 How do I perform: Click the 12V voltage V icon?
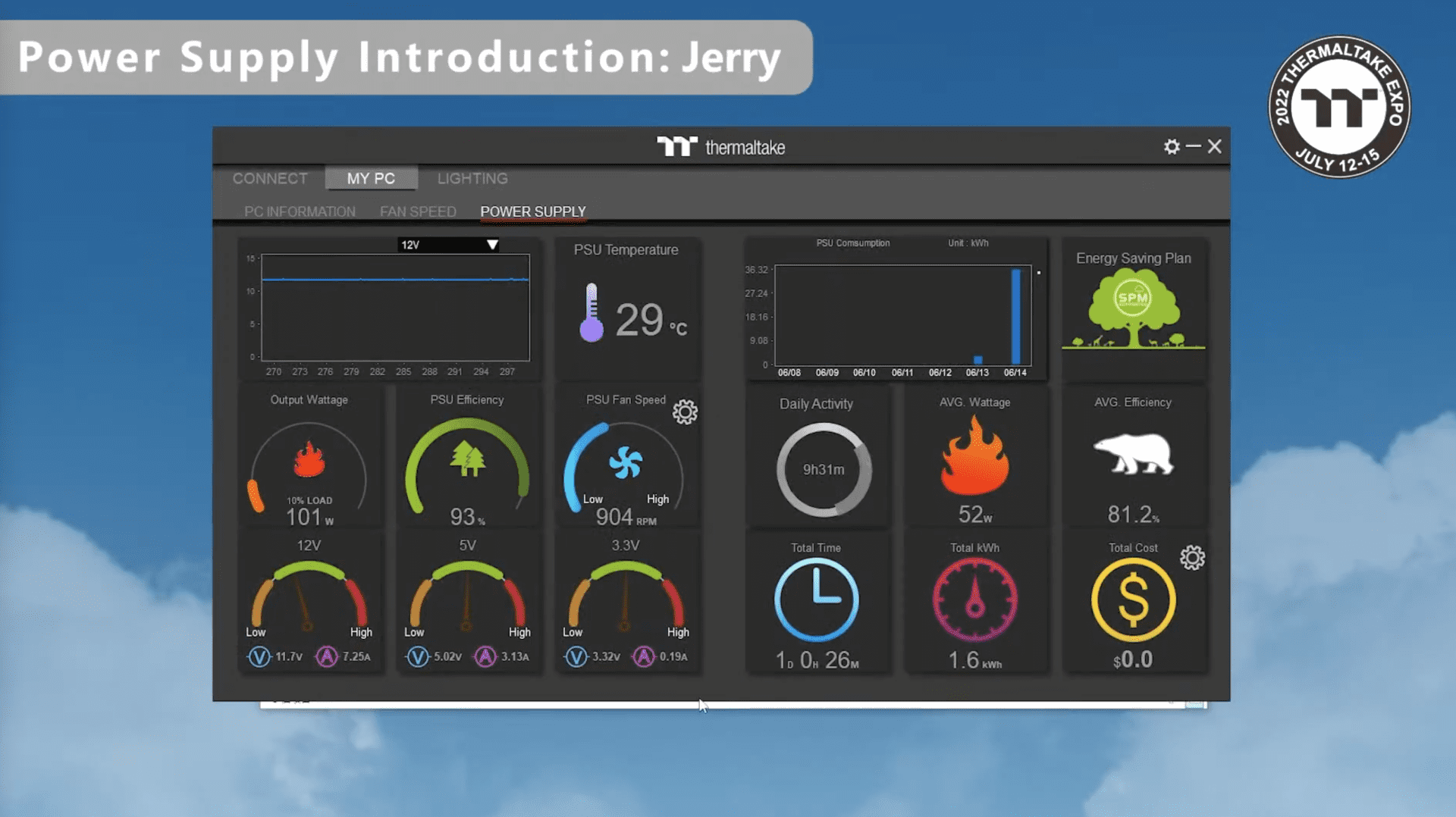pyautogui.click(x=259, y=656)
